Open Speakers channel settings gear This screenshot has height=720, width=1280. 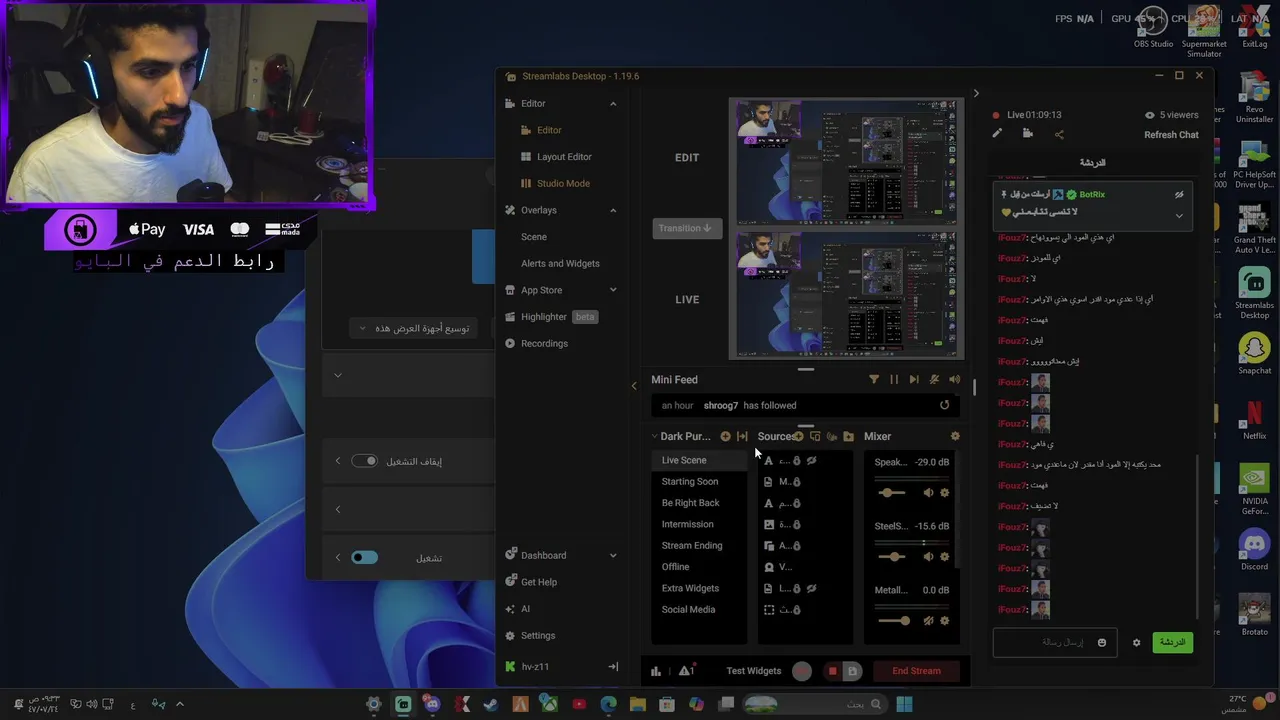point(944,493)
